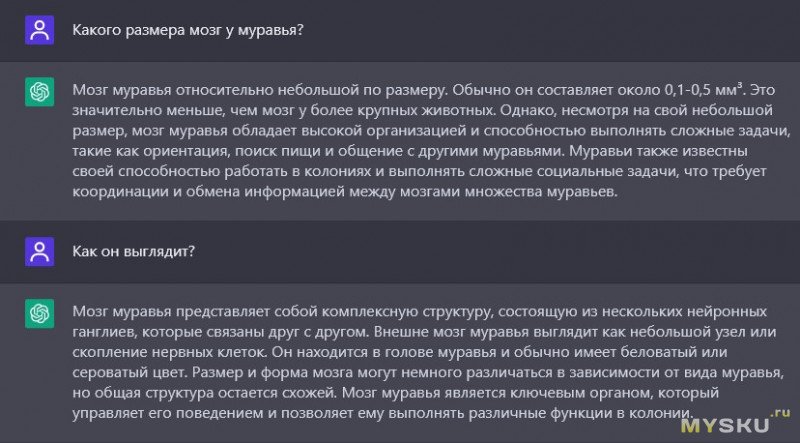This screenshot has height=443, width=800.
Task: Click the ChatGPT logo next to the second answer
Action: [39, 313]
